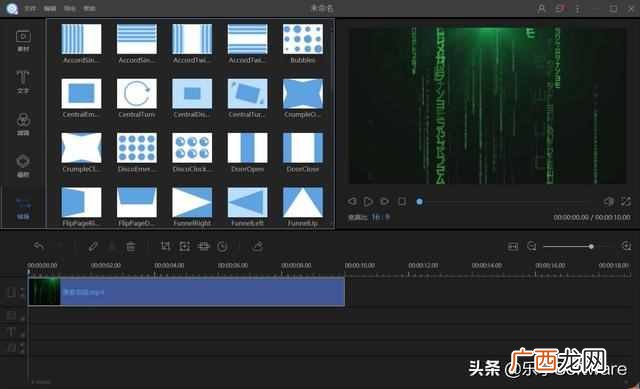The height and width of the screenshot is (389, 640).
Task: Click the audio track icon at the timeline's left
Action: (12, 348)
